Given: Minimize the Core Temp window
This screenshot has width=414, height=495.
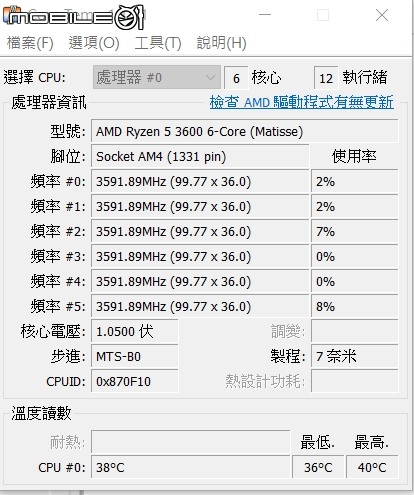Looking at the screenshot, I should coord(265,15).
